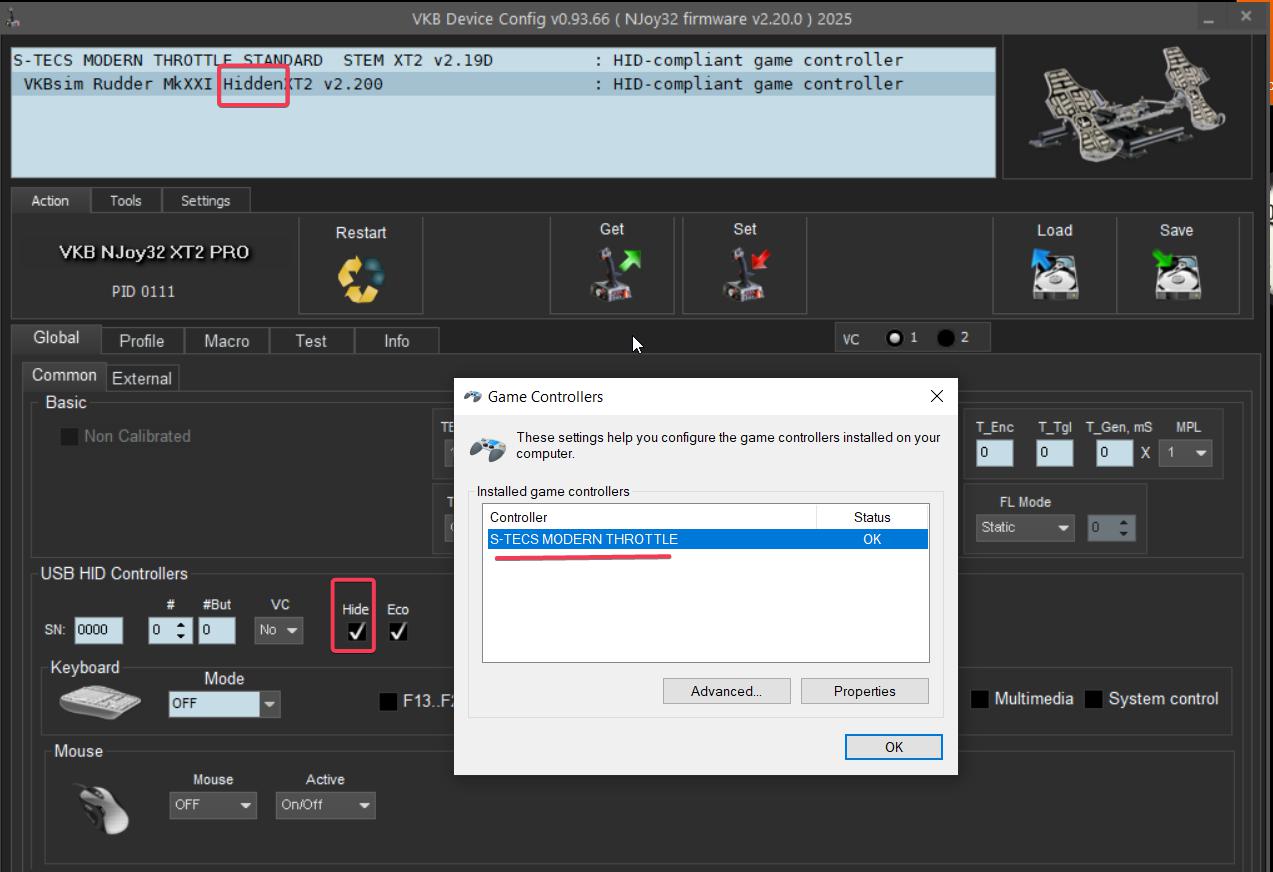The height and width of the screenshot is (872, 1273).
Task: Switch to the Action tab
Action: (50, 200)
